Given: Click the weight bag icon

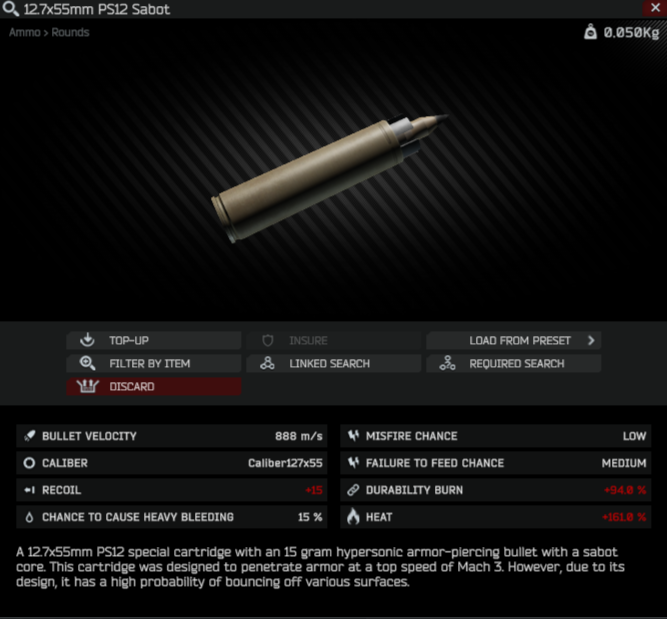Looking at the screenshot, I should (x=590, y=32).
